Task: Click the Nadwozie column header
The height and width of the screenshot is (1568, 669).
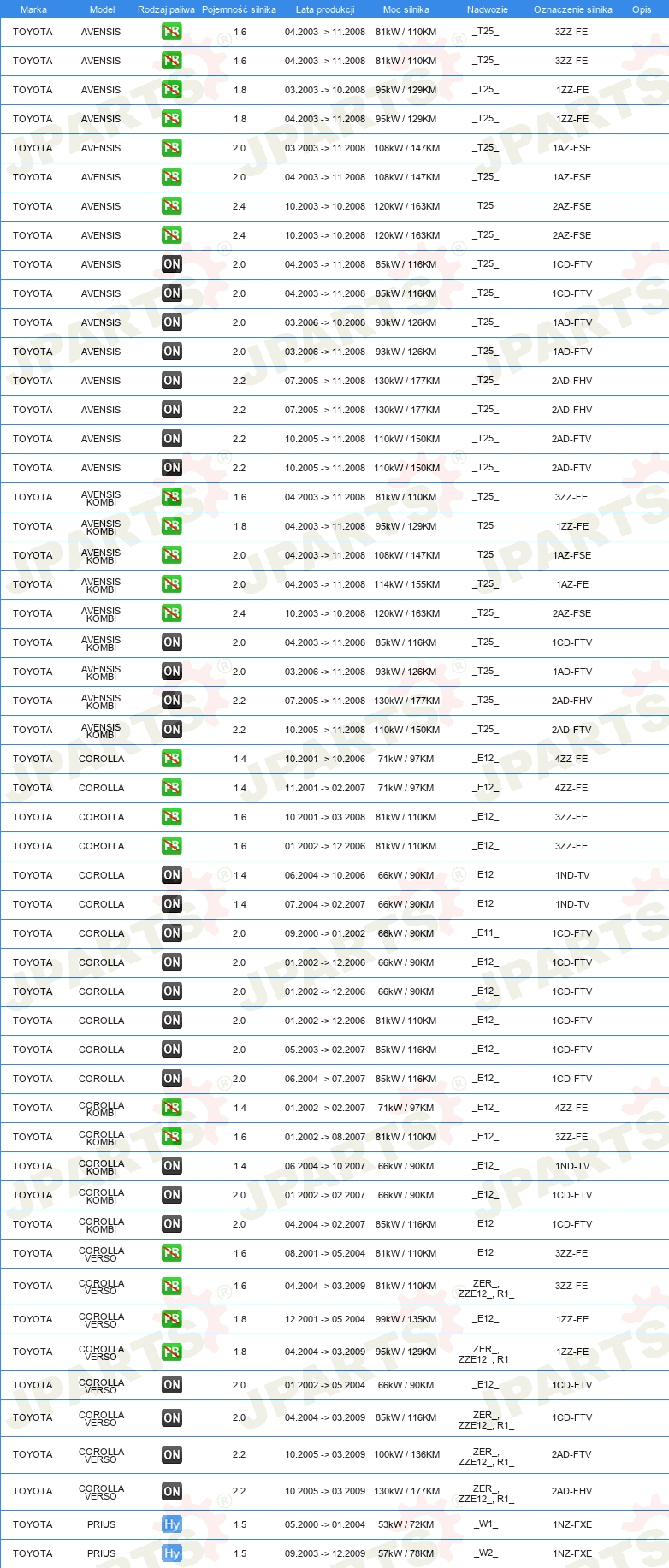Action: click(488, 9)
